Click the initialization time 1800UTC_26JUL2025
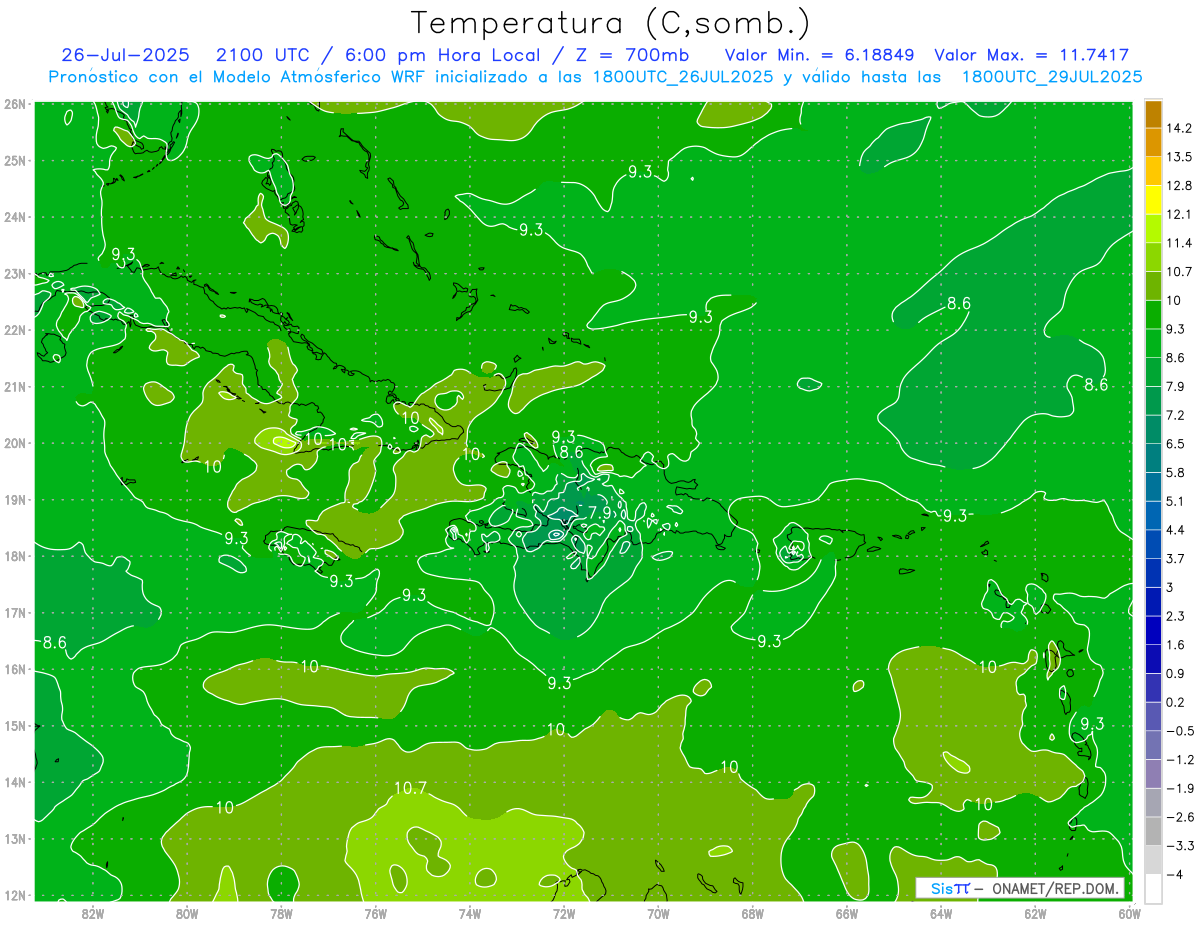1200x927 pixels. pyautogui.click(x=683, y=77)
